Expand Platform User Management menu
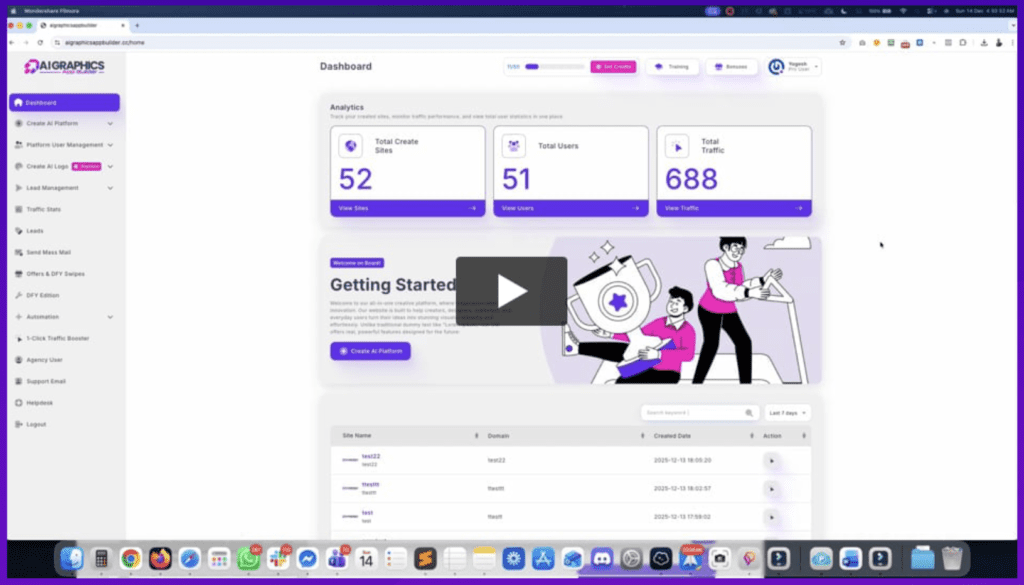The height and width of the screenshot is (585, 1024). tap(110, 145)
